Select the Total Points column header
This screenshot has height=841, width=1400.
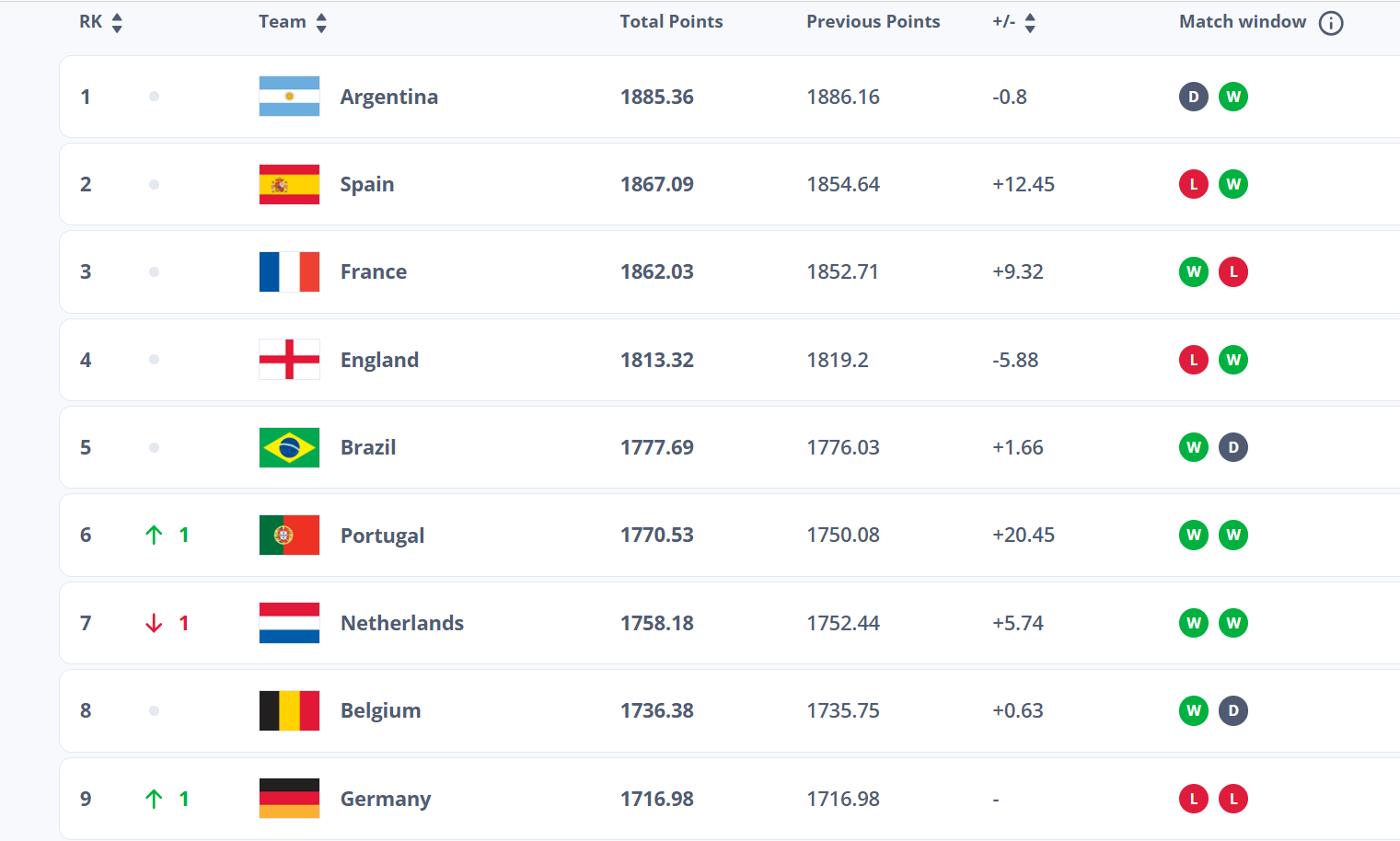pyautogui.click(x=671, y=21)
